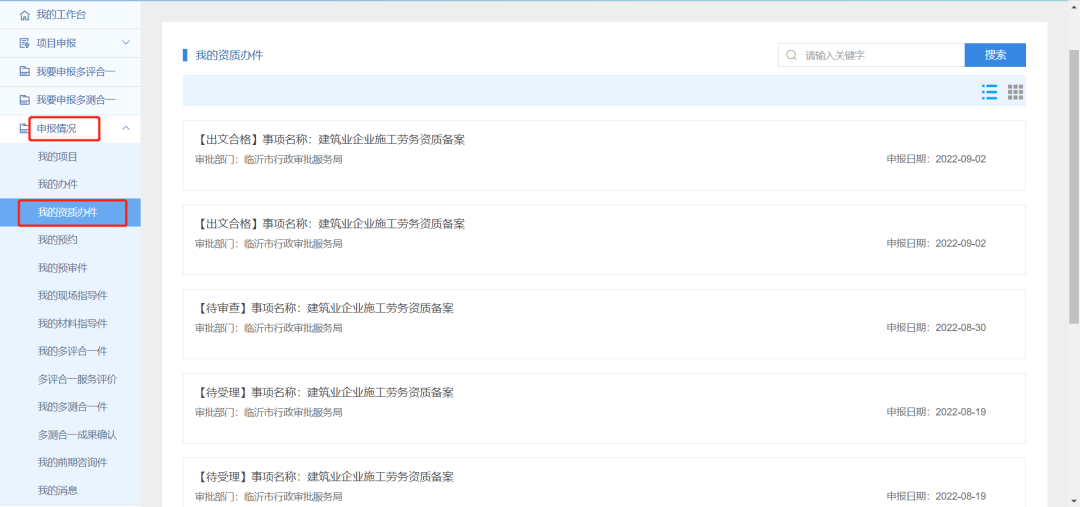The width and height of the screenshot is (1080, 507).
Task: Click the 申报情况 folder icon
Action: pos(25,128)
